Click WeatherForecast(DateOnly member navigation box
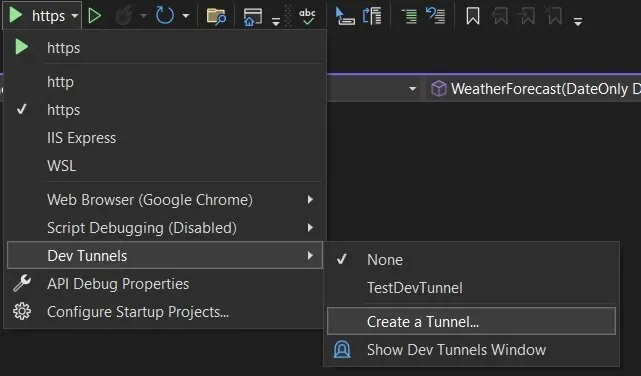This screenshot has height=376, width=641. [x=534, y=89]
